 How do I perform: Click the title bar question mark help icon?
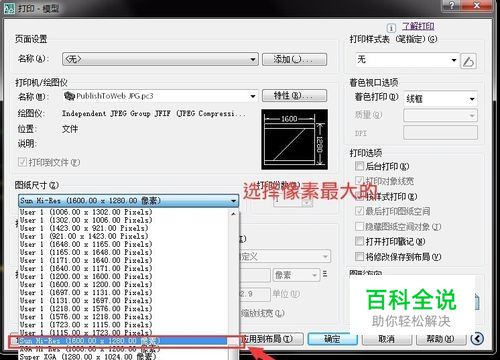point(452,5)
